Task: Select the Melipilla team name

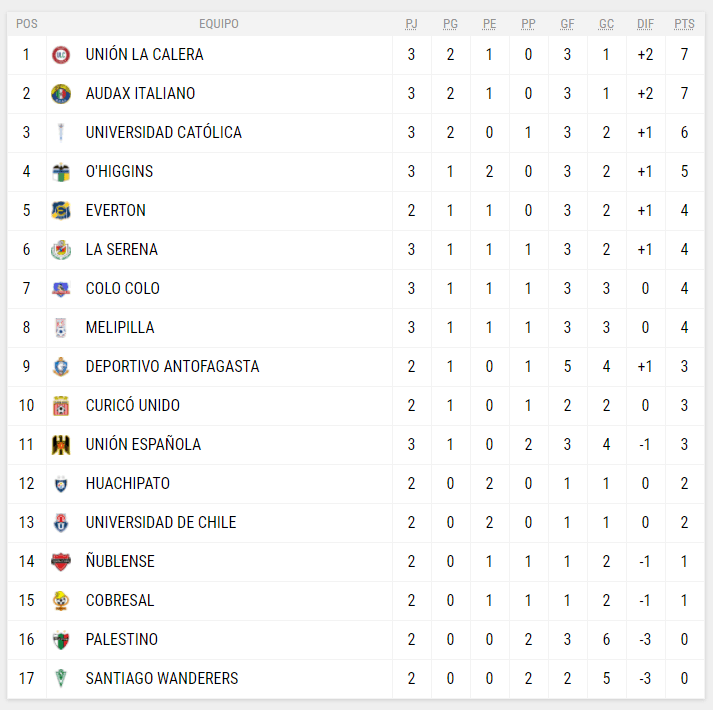Action: pyautogui.click(x=120, y=328)
